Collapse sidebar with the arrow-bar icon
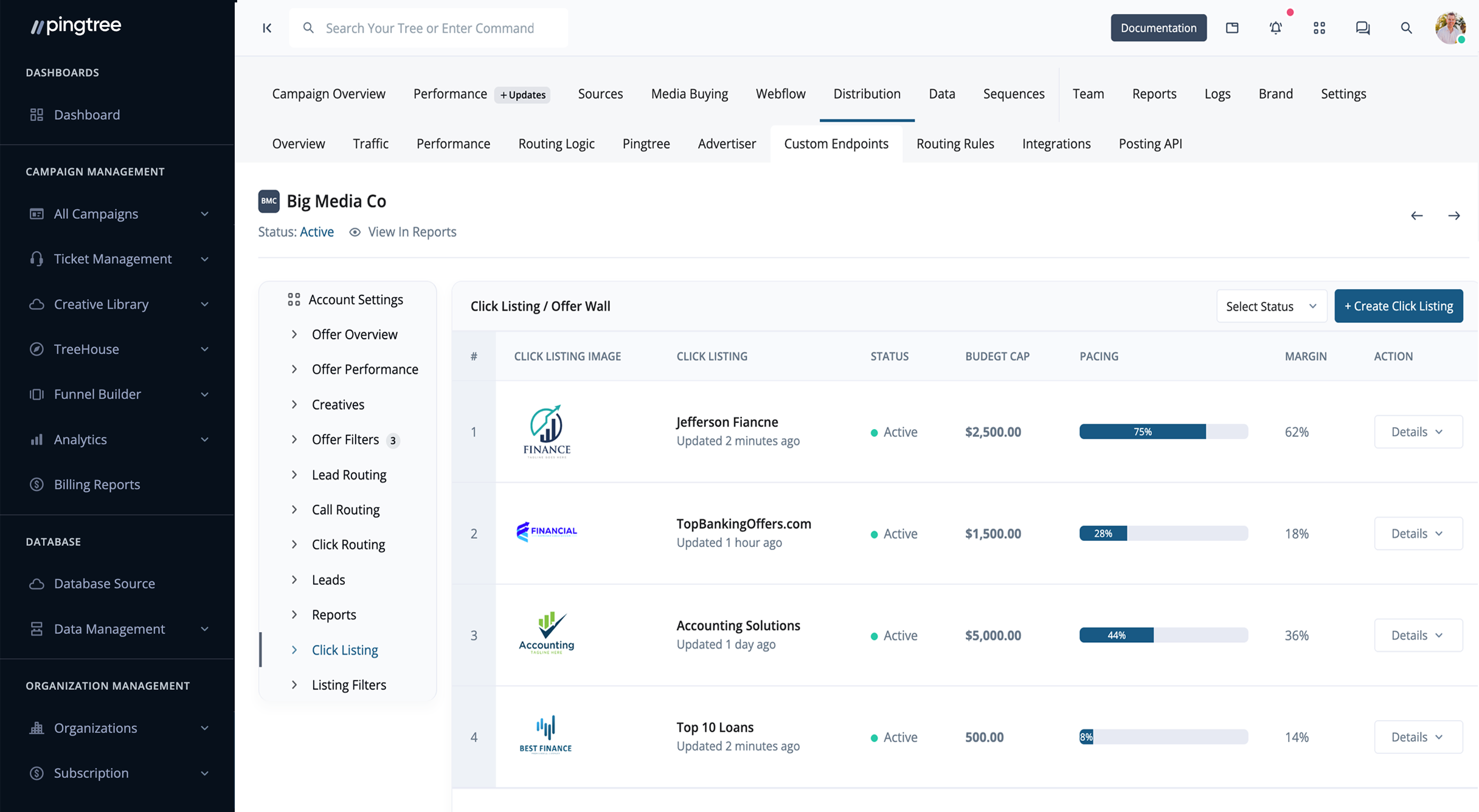 (x=267, y=28)
